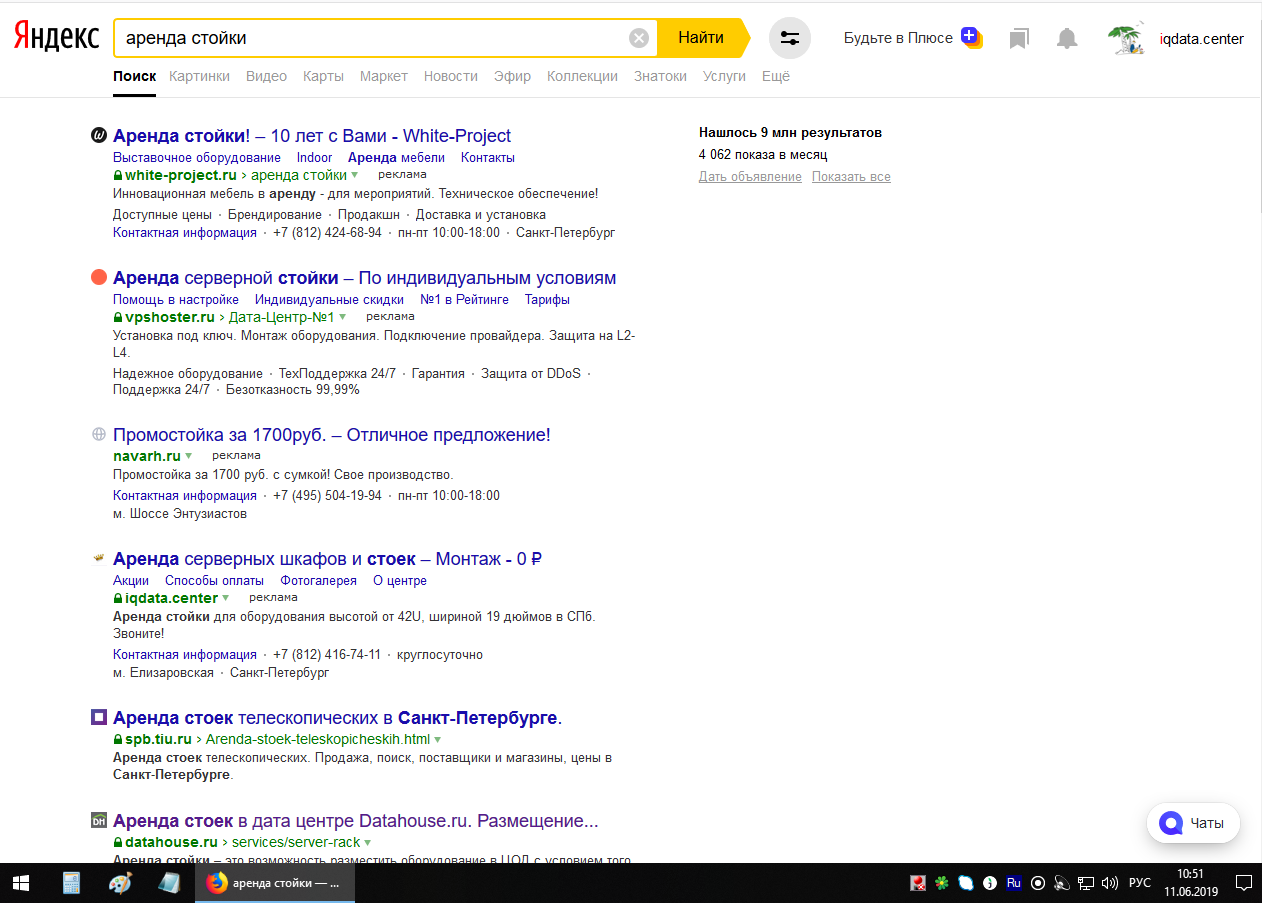This screenshot has height=903, width=1262.
Task: Switch to Картинки tab
Action: (x=199, y=76)
